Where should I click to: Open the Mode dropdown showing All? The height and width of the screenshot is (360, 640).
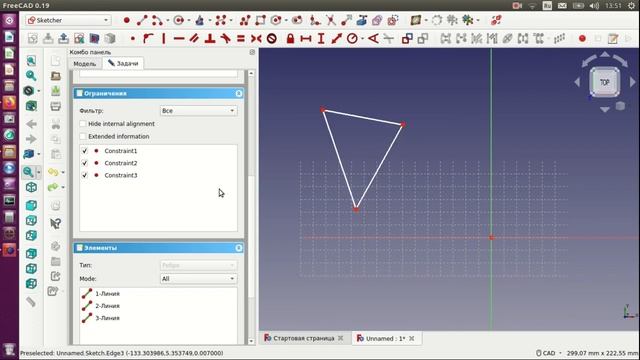click(x=198, y=279)
